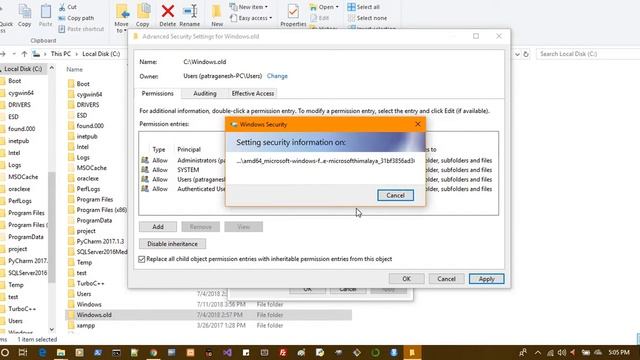Open FileZilla from the taskbar
The height and width of the screenshot is (360, 640).
click(282, 352)
